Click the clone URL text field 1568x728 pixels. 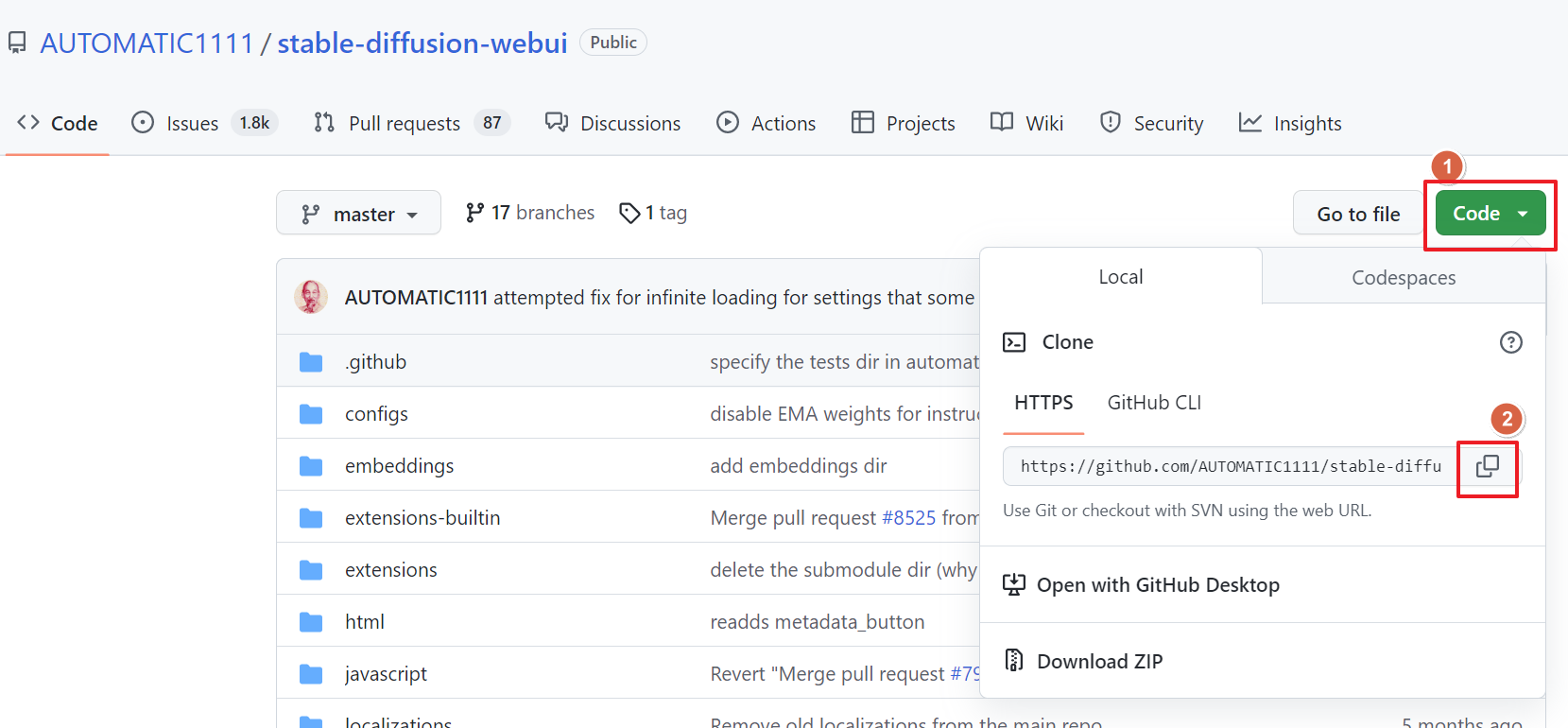(x=1230, y=466)
